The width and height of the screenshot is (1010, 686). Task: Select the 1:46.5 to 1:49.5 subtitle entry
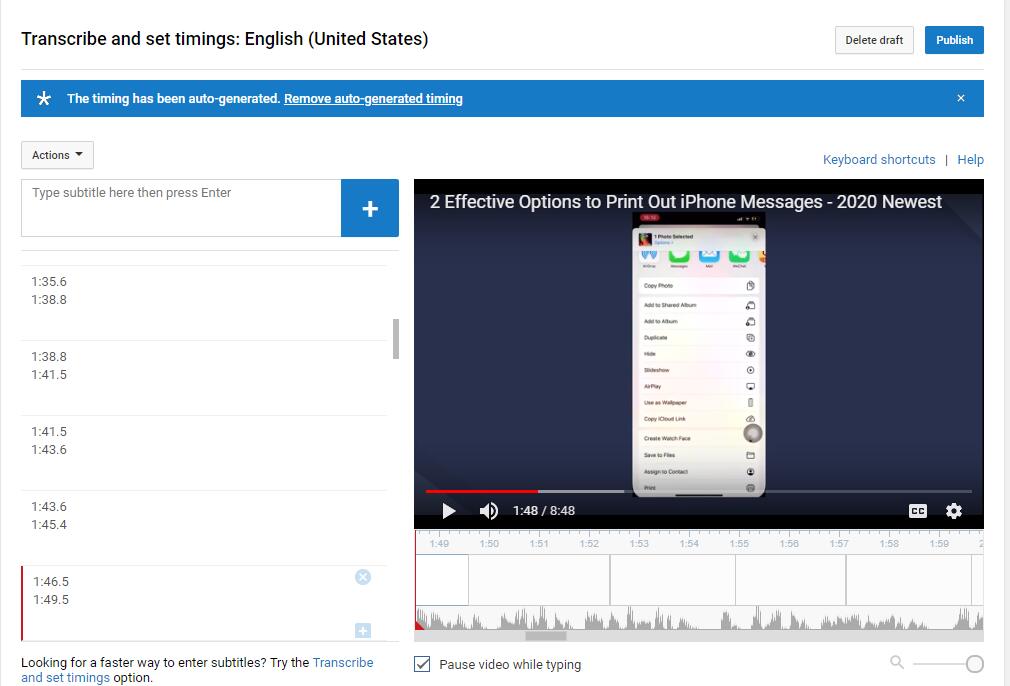point(204,603)
